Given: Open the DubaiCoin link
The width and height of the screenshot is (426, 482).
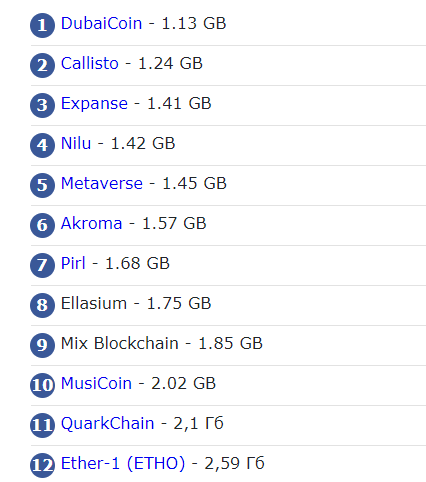Looking at the screenshot, I should pyautogui.click(x=101, y=24).
